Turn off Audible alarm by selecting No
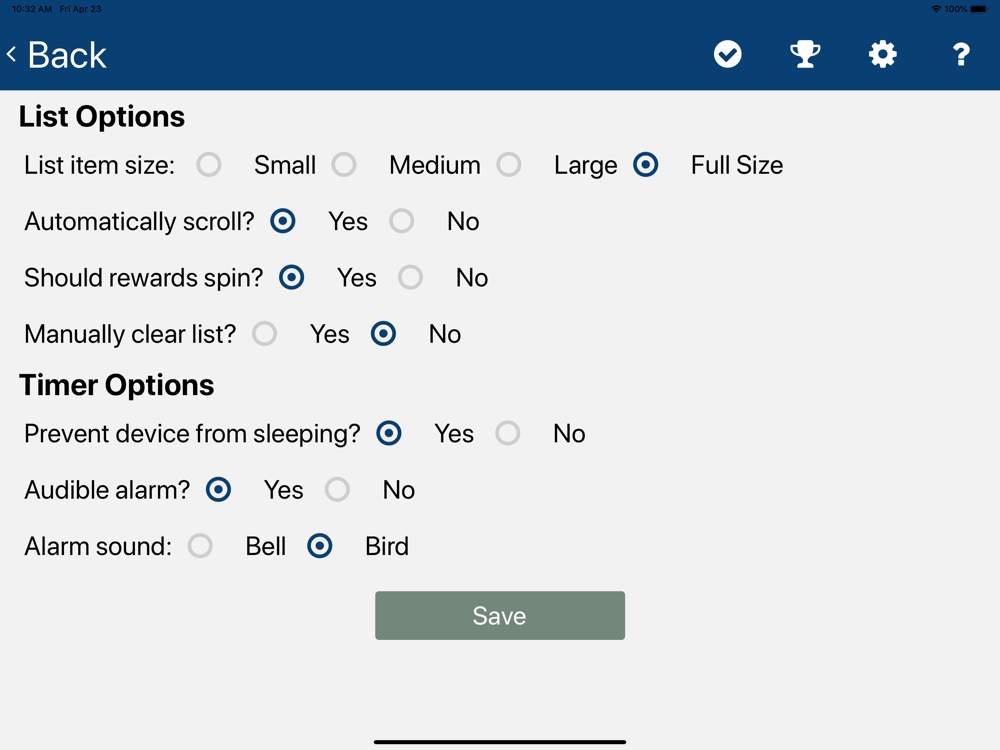 [x=337, y=490]
